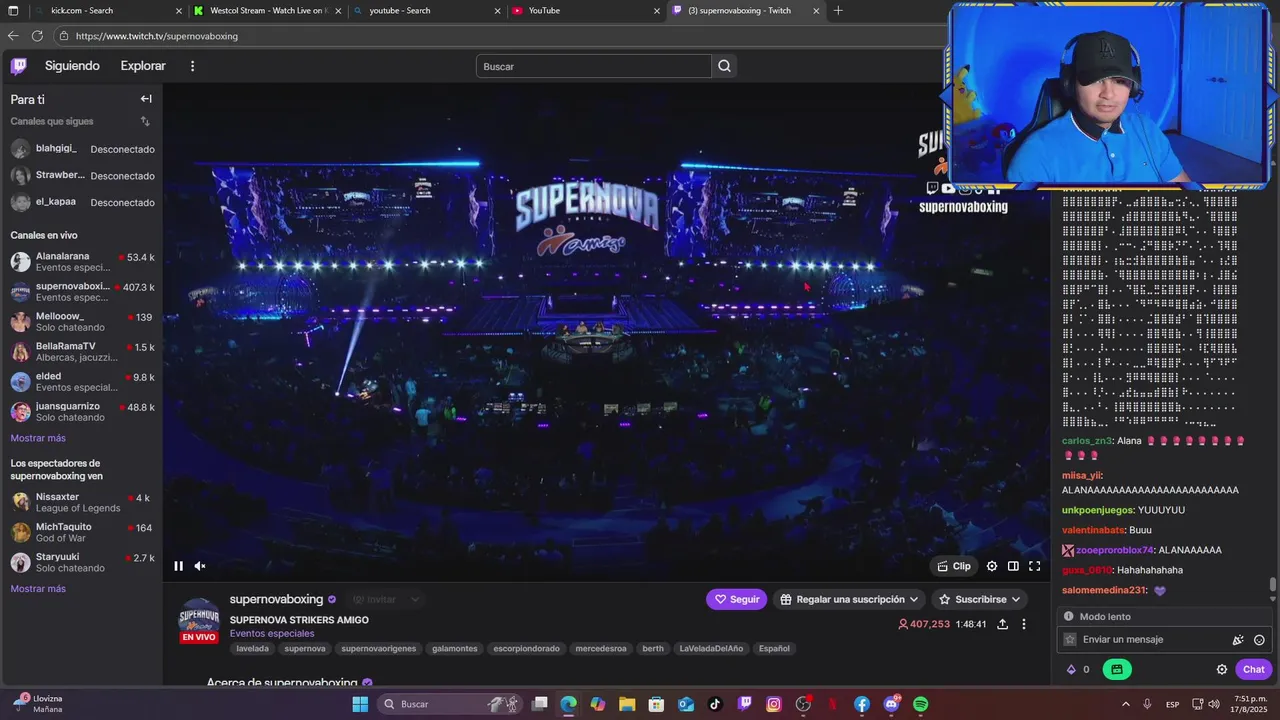The height and width of the screenshot is (720, 1280).
Task: Click the Invitar button
Action: pos(375,599)
